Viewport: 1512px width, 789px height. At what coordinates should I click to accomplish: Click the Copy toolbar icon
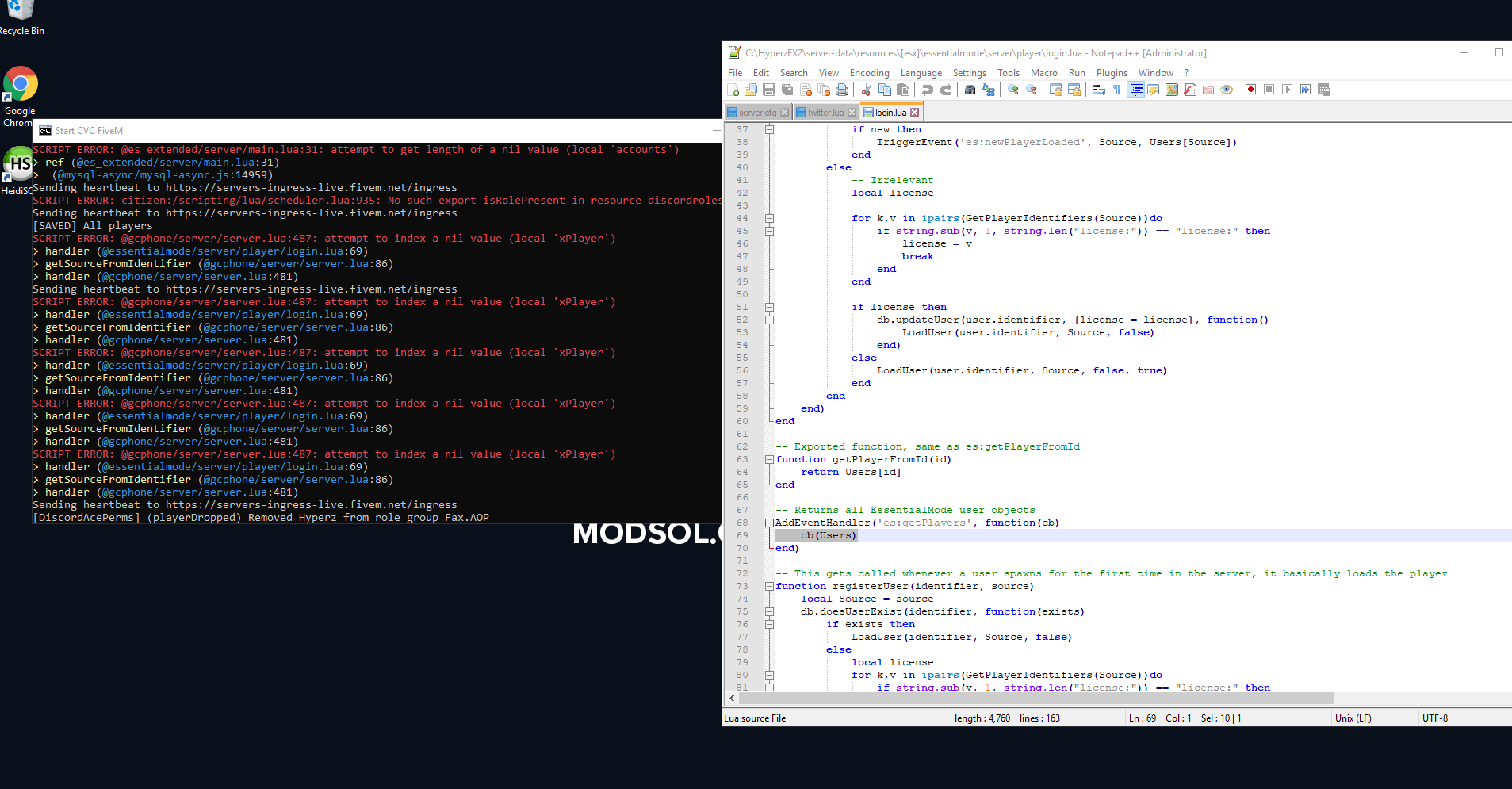pos(885,90)
